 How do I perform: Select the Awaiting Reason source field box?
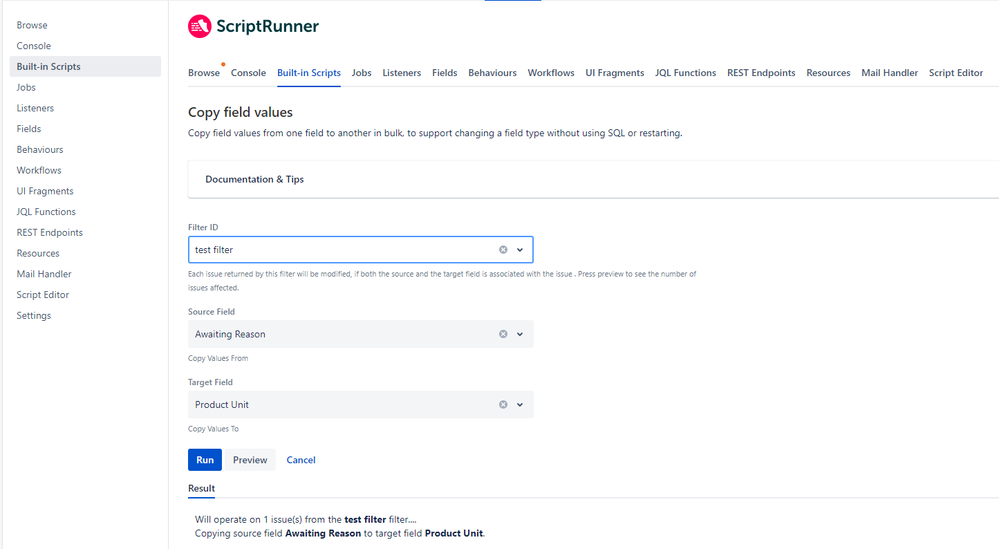361,334
